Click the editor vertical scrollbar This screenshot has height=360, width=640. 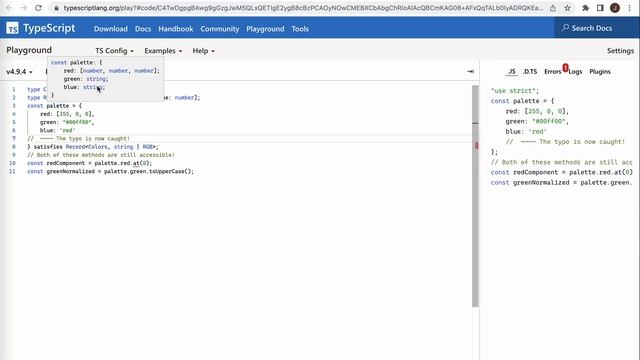[475, 196]
